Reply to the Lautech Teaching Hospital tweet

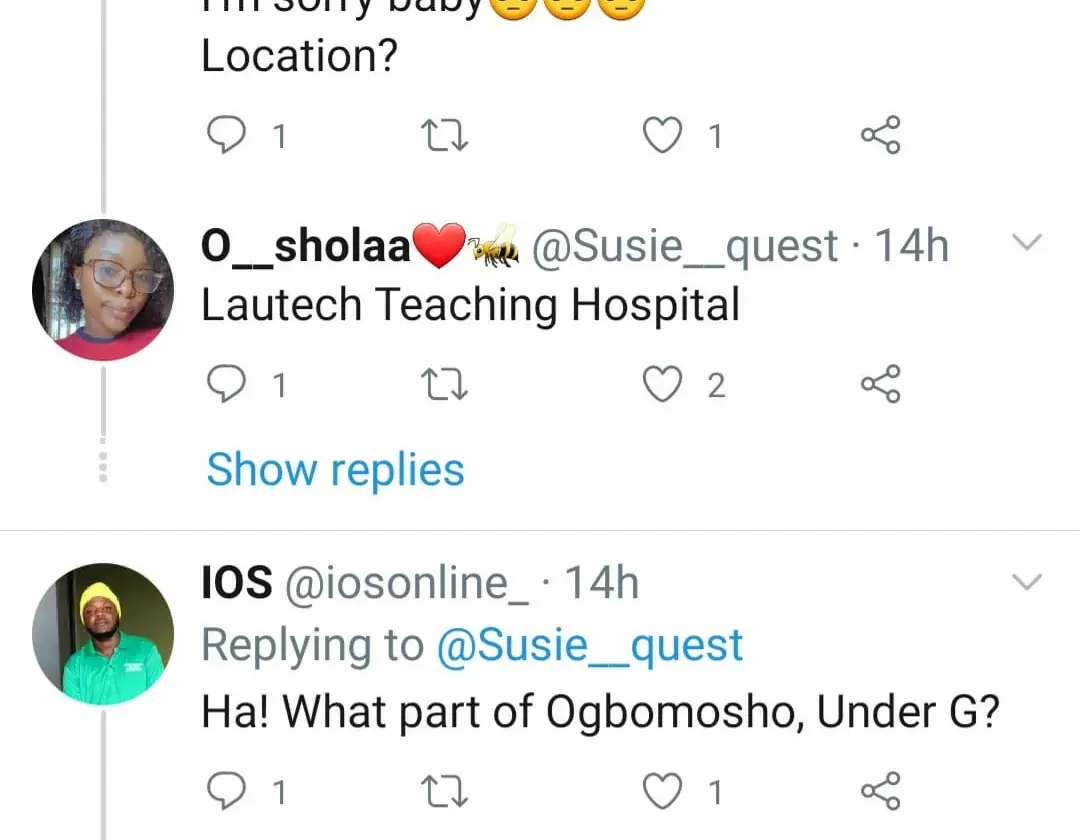tap(226, 385)
